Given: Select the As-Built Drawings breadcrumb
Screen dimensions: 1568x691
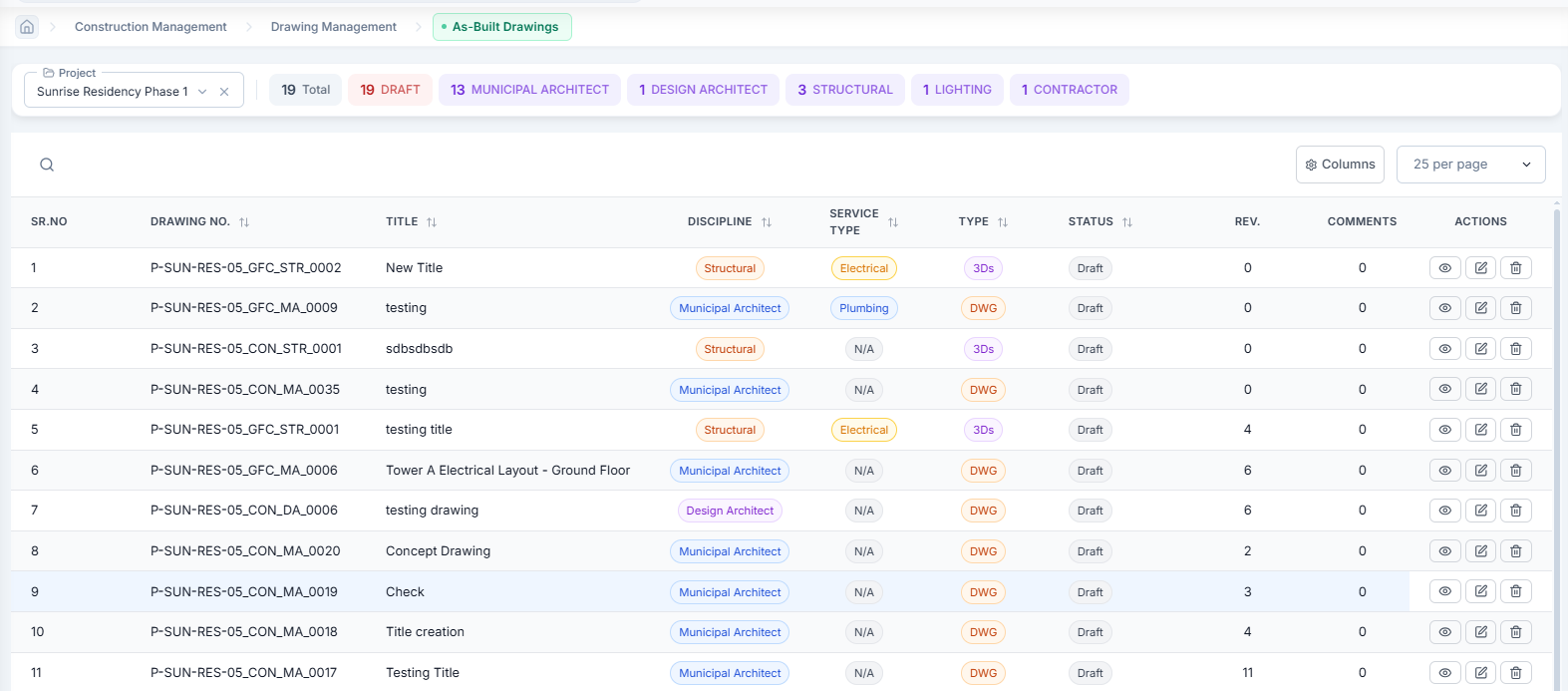Looking at the screenshot, I should (x=502, y=27).
